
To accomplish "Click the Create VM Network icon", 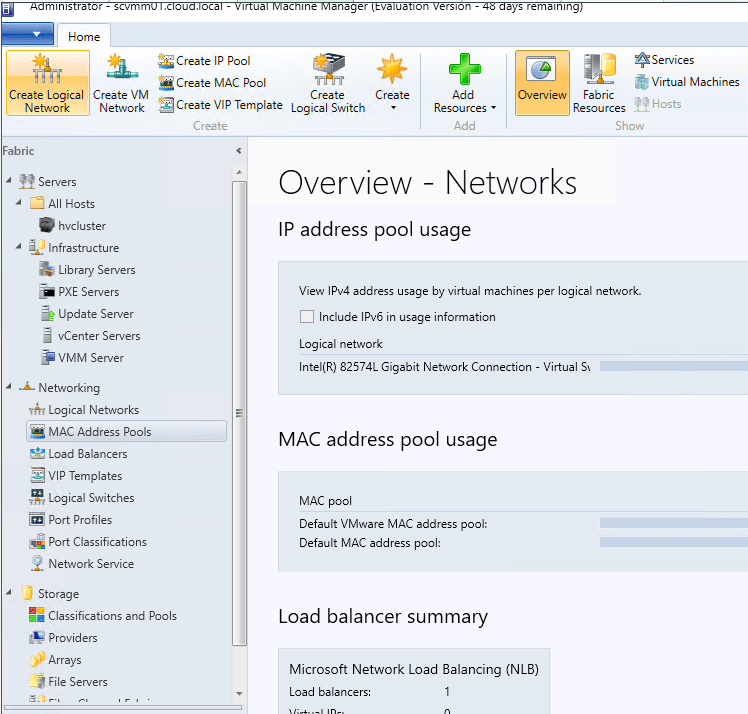I will [x=121, y=83].
